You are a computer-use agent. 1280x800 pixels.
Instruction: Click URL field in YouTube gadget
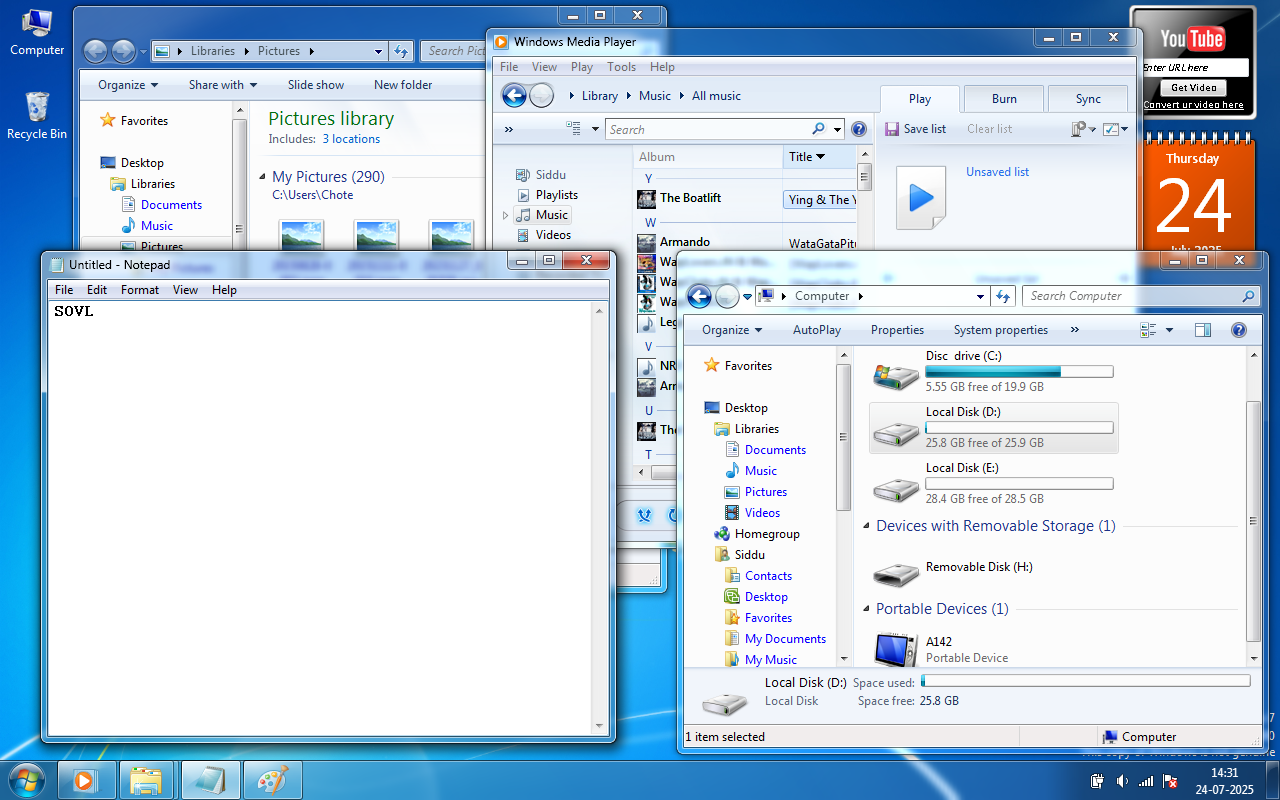(1195, 68)
